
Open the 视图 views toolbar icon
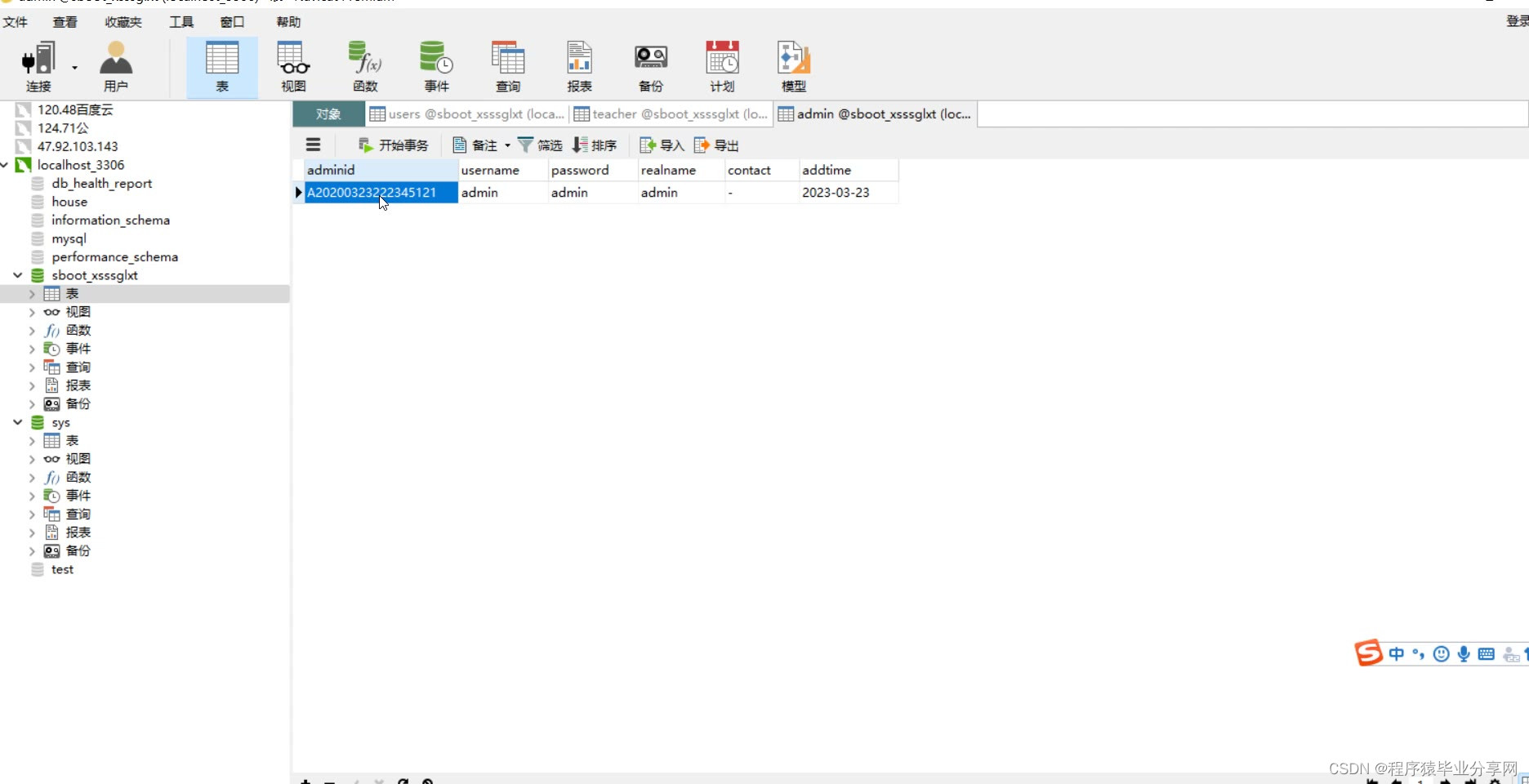click(x=293, y=67)
